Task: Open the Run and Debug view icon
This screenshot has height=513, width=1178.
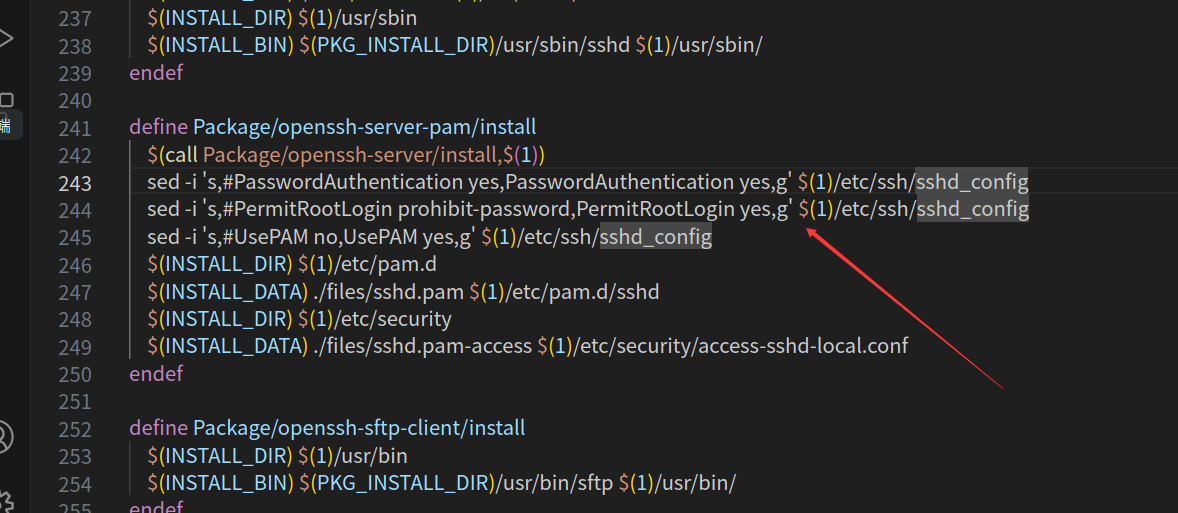Action: (x=6, y=38)
